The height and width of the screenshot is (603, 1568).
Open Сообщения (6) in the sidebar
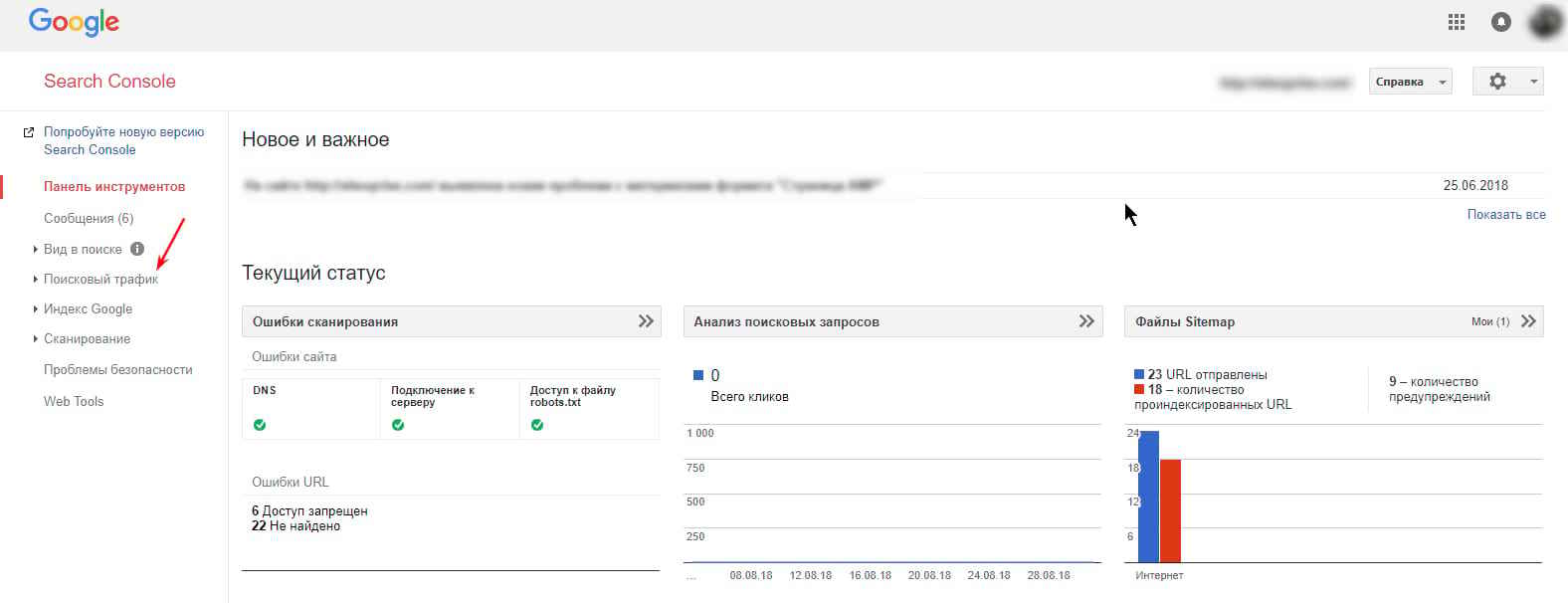point(89,218)
